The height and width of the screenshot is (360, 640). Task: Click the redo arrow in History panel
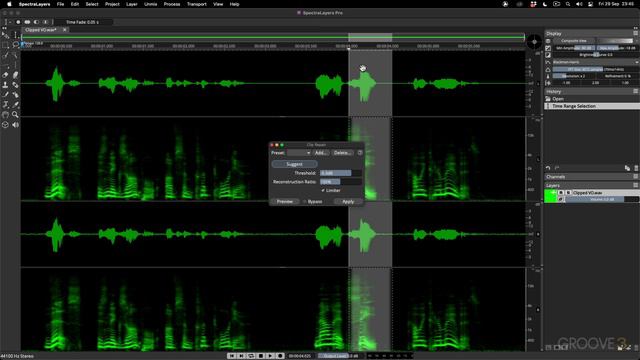coord(557,168)
